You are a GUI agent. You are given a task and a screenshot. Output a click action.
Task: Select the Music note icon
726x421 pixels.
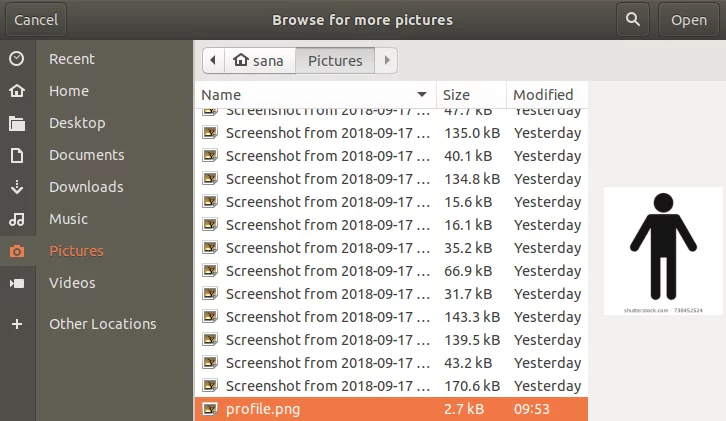coord(17,219)
